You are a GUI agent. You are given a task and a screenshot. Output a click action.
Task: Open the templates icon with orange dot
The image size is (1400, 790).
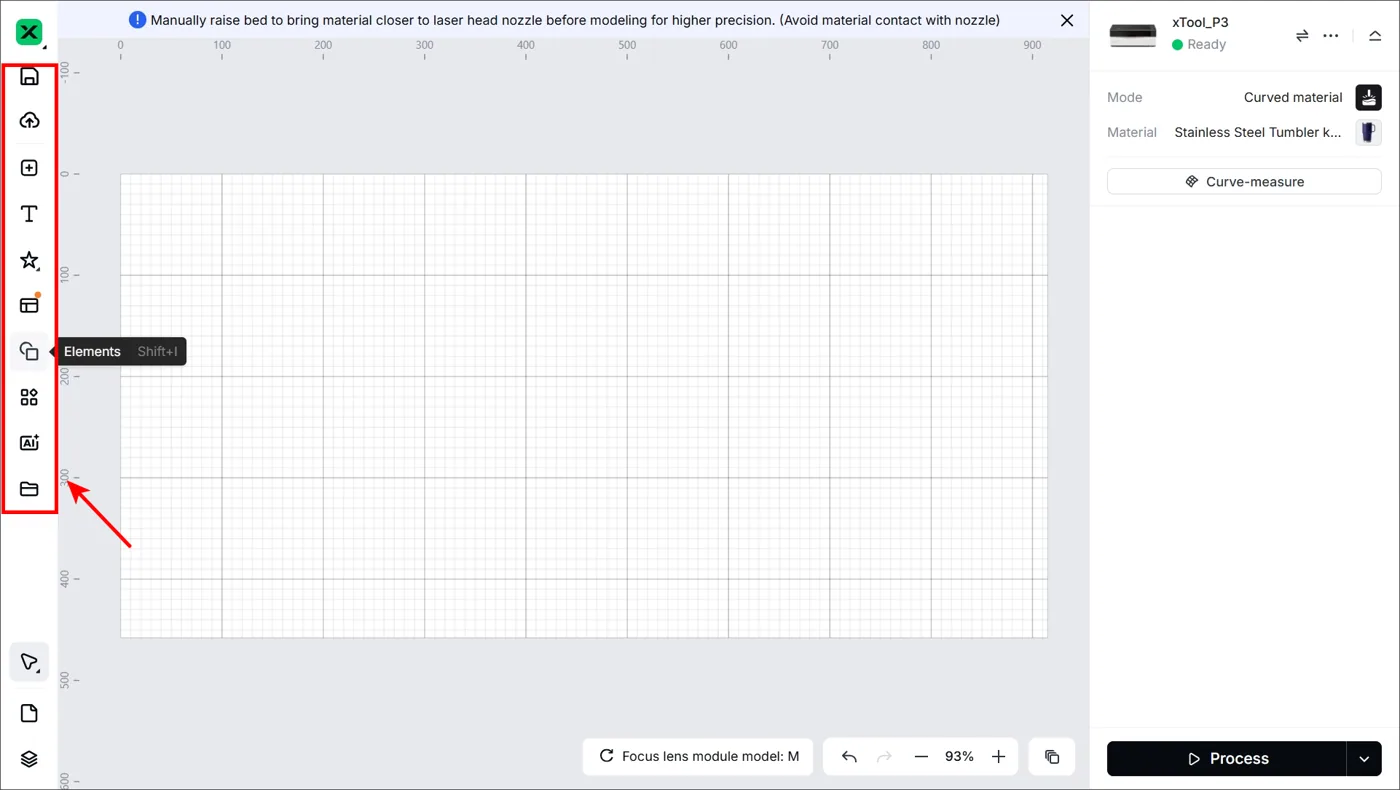29,305
